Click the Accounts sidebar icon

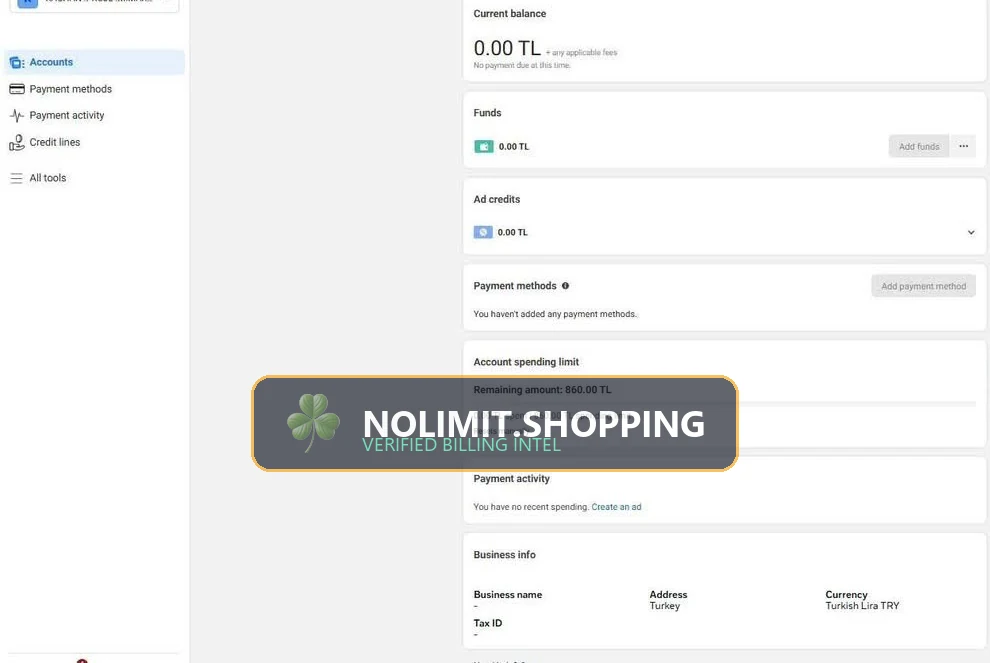17,63
